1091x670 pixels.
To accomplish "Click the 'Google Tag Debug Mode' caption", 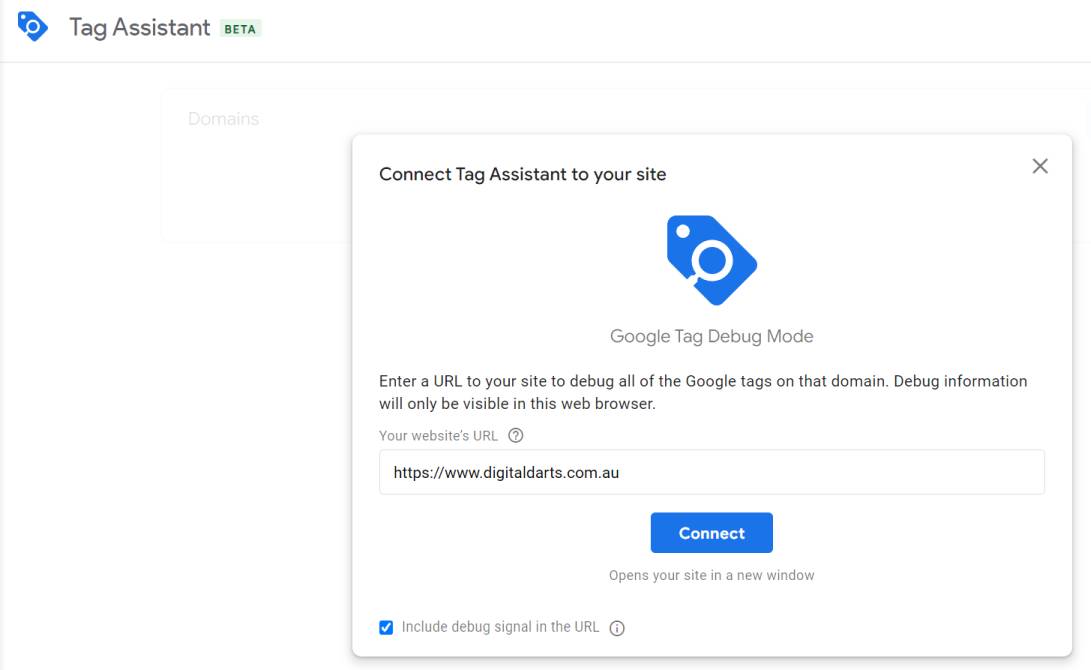I will coord(711,337).
